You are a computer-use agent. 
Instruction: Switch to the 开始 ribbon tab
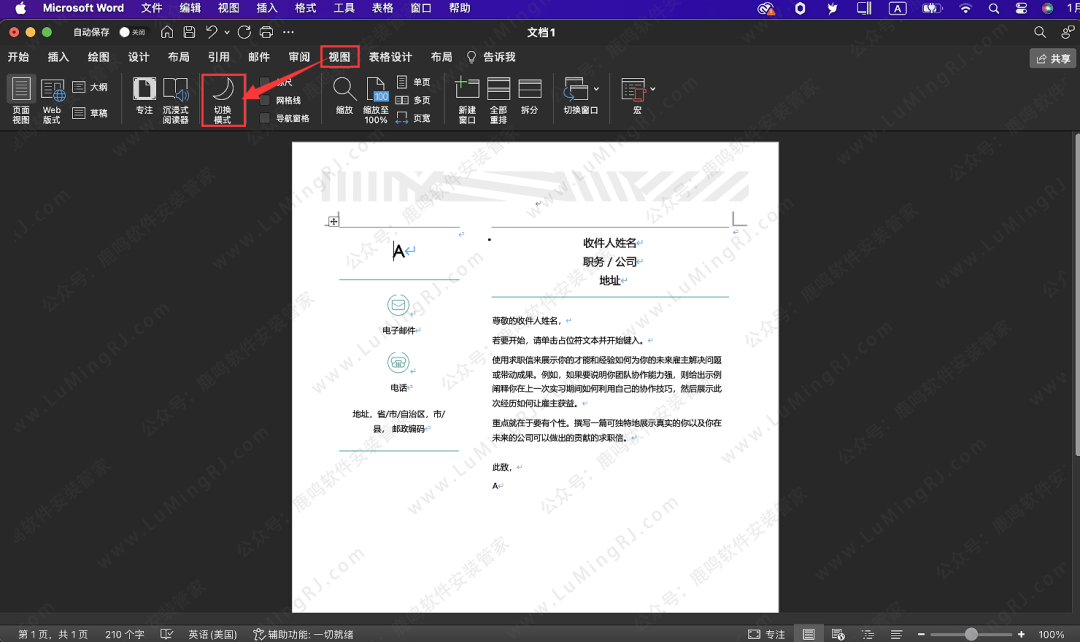tap(18, 57)
